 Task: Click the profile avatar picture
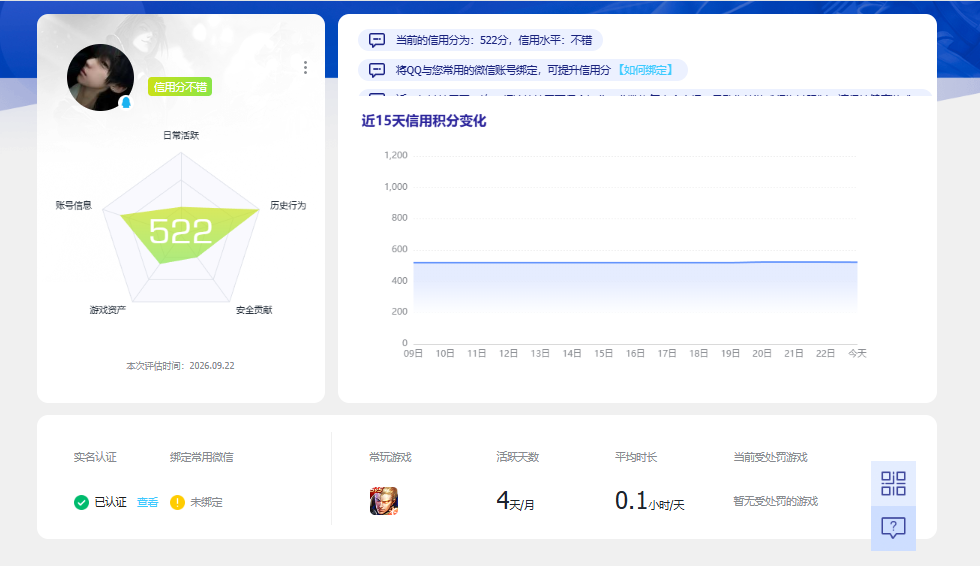click(101, 77)
